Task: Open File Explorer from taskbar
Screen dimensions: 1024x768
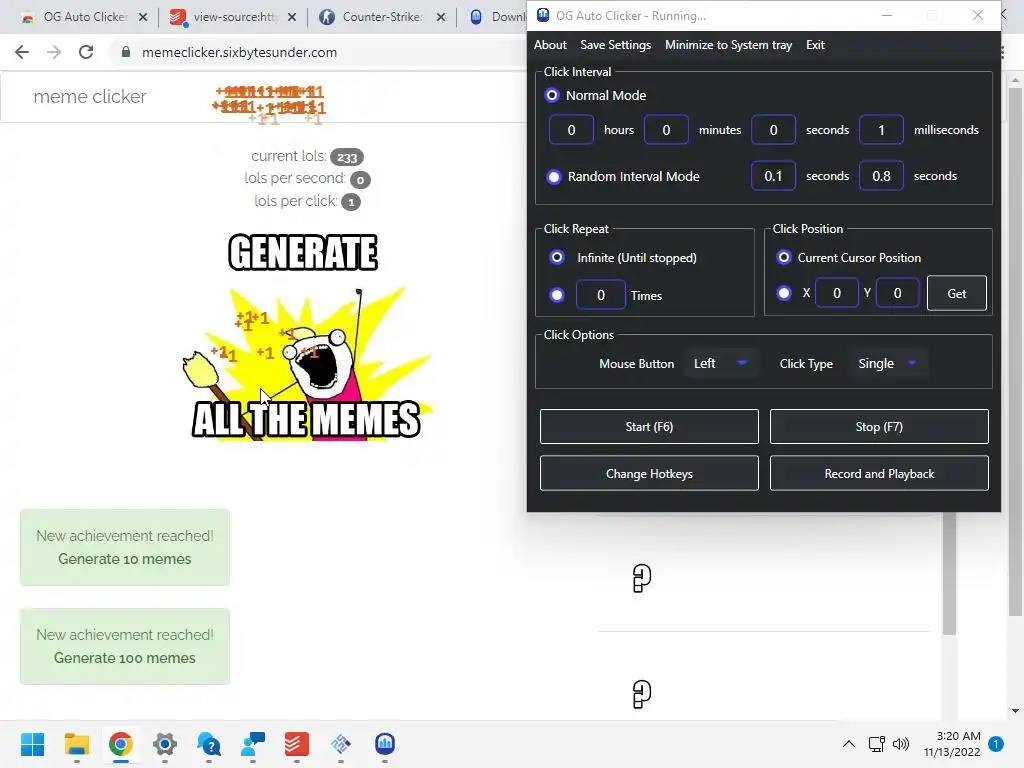Action: pyautogui.click(x=76, y=744)
